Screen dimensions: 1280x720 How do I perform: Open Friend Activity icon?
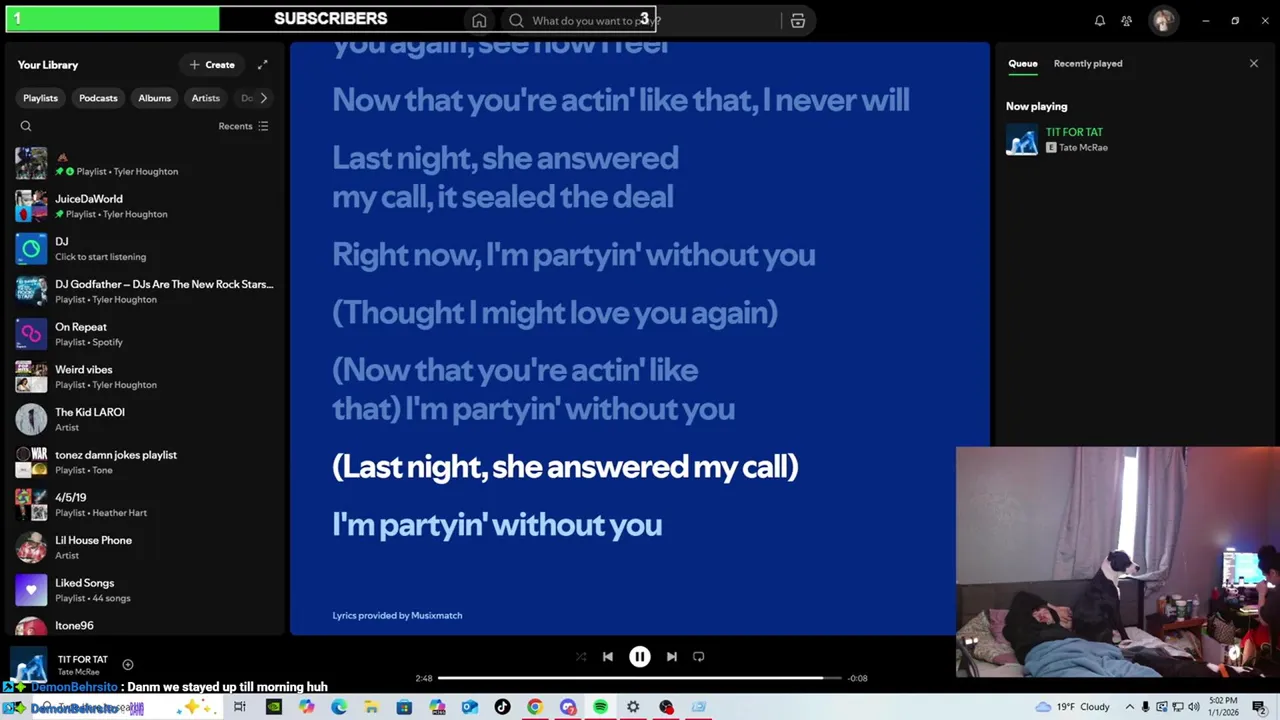(x=1127, y=20)
